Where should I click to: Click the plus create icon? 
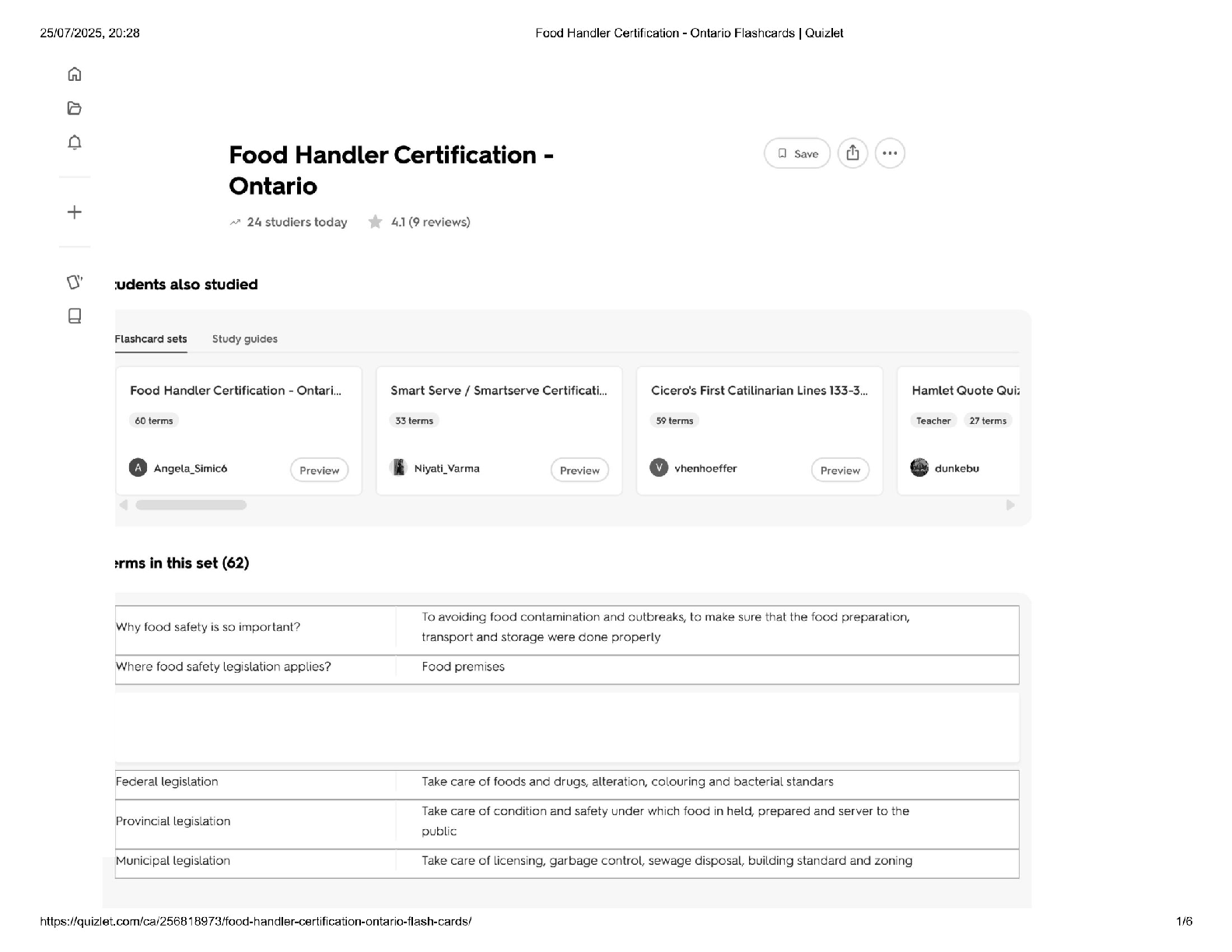(x=75, y=212)
